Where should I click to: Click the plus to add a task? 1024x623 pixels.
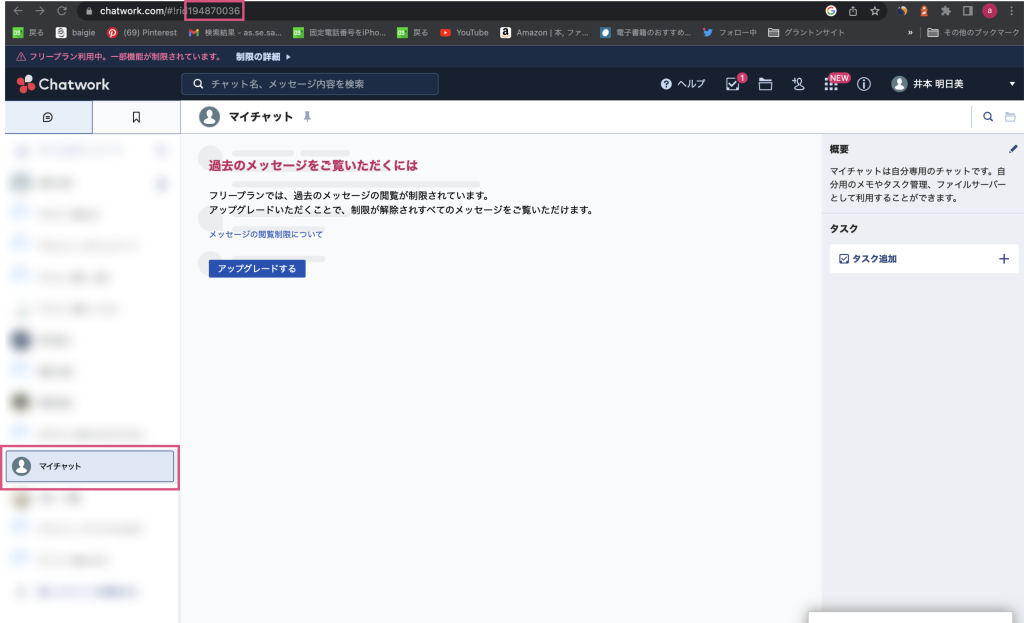tap(1004, 259)
